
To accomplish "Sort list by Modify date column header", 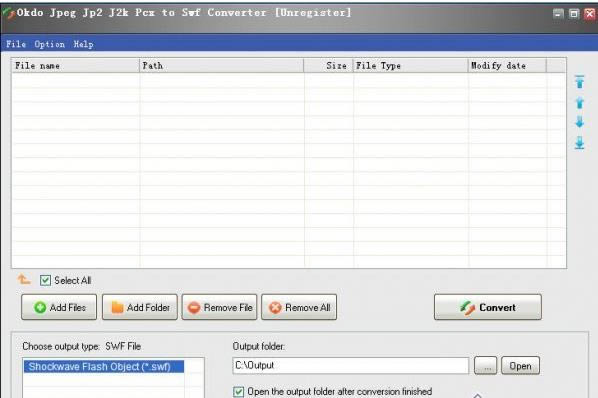I will tap(507, 66).
